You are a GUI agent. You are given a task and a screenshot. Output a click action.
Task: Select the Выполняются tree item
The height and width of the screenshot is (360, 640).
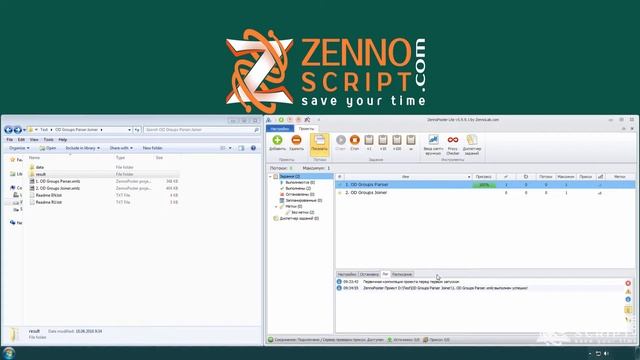[x=300, y=182]
